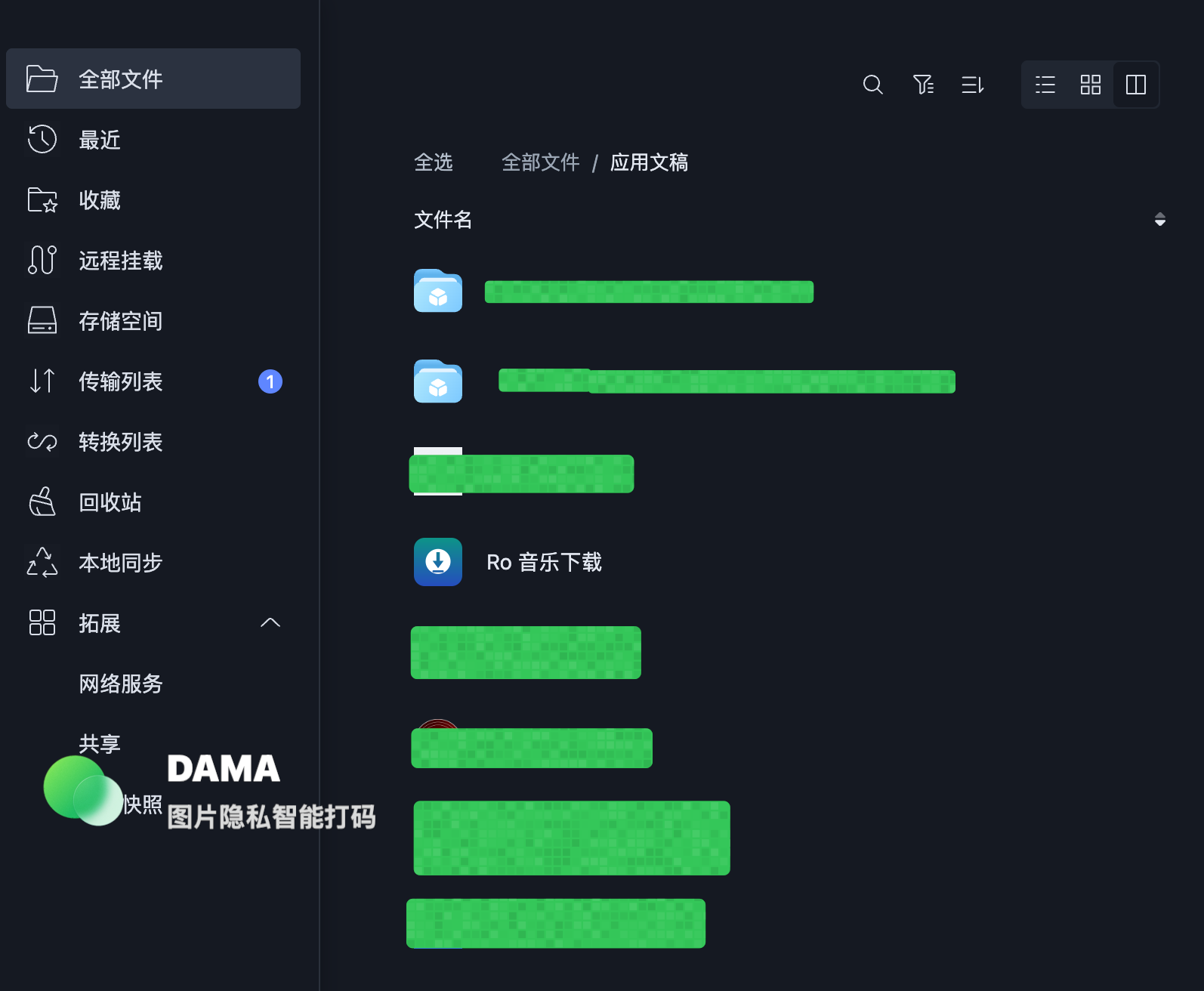Click the filter funnel icon
This screenshot has width=1204, height=991.
tap(923, 85)
